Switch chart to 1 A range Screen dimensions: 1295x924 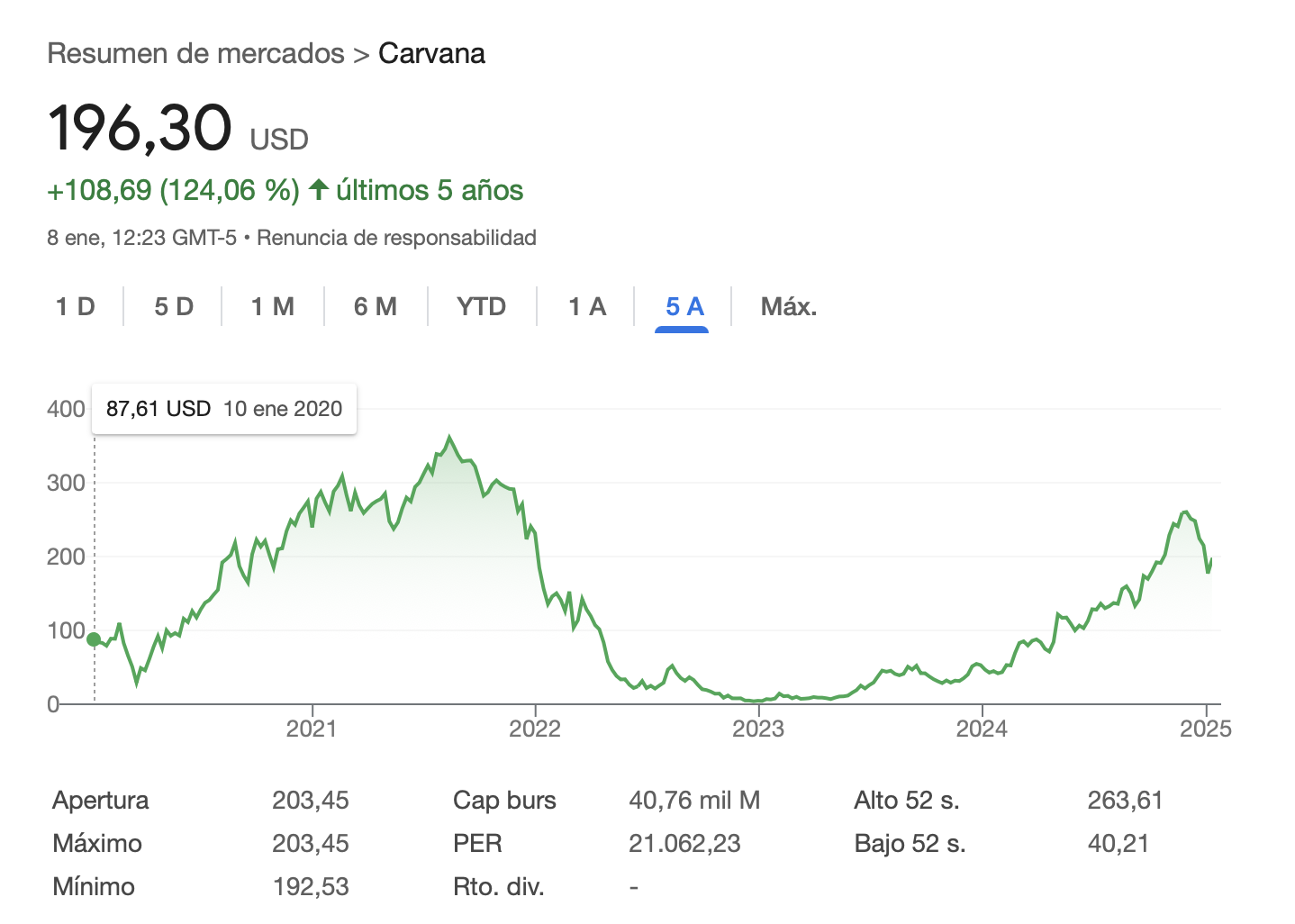pos(587,307)
